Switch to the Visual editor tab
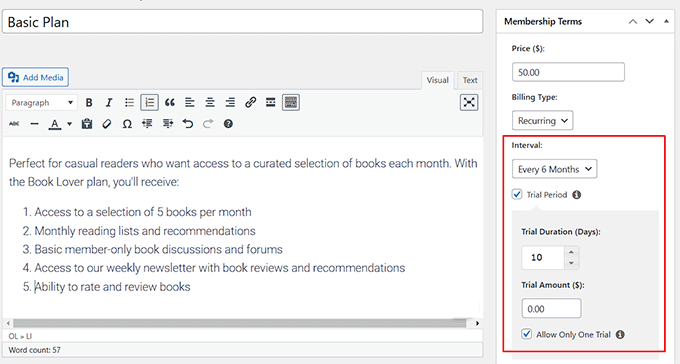 point(437,80)
